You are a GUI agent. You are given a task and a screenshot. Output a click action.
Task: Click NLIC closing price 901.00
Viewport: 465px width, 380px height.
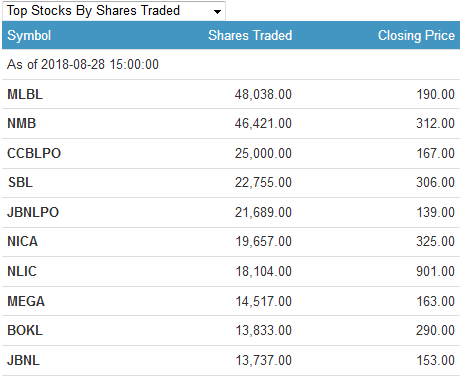[435, 271]
